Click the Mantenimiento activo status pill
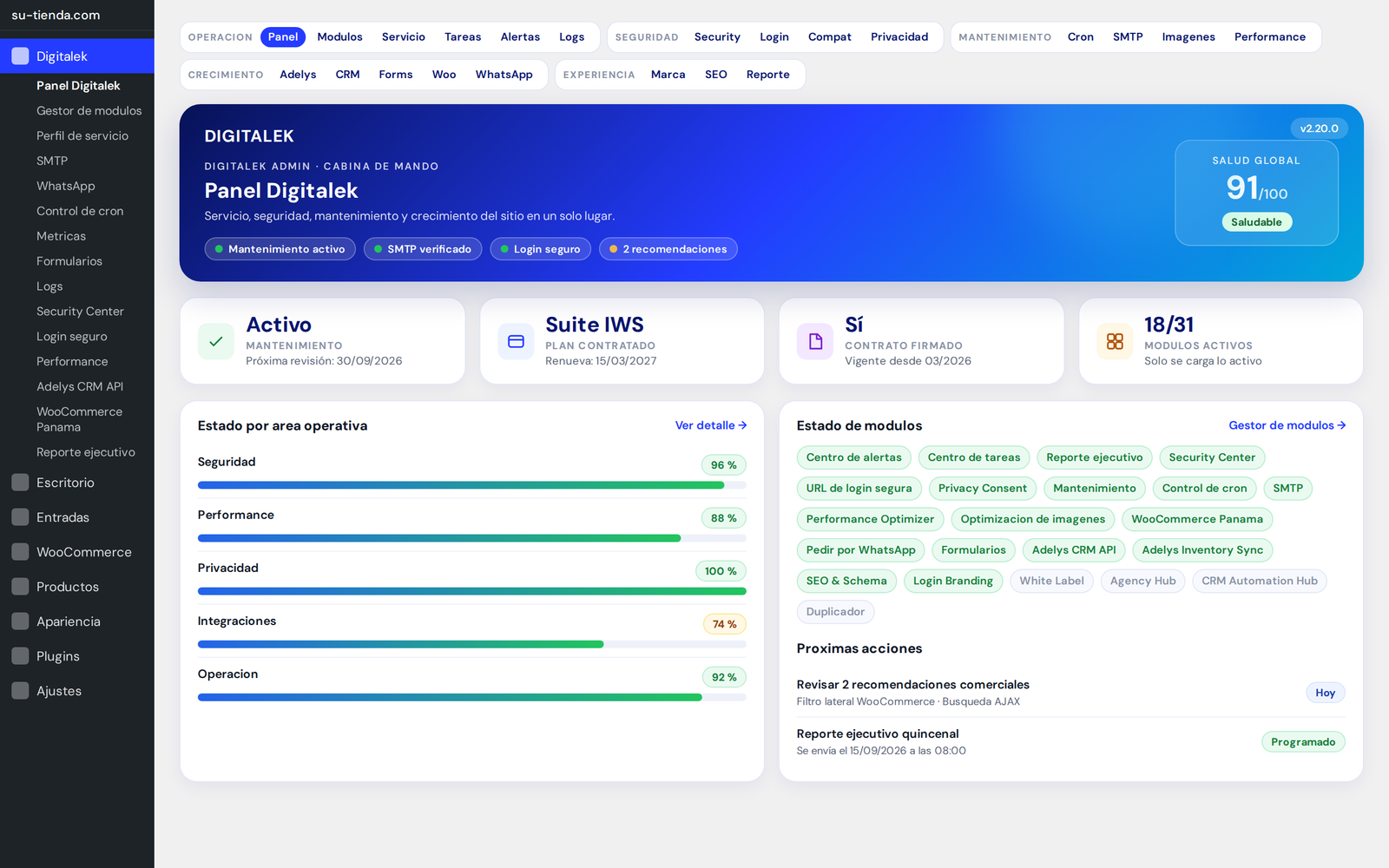This screenshot has width=1389, height=868. tap(280, 249)
